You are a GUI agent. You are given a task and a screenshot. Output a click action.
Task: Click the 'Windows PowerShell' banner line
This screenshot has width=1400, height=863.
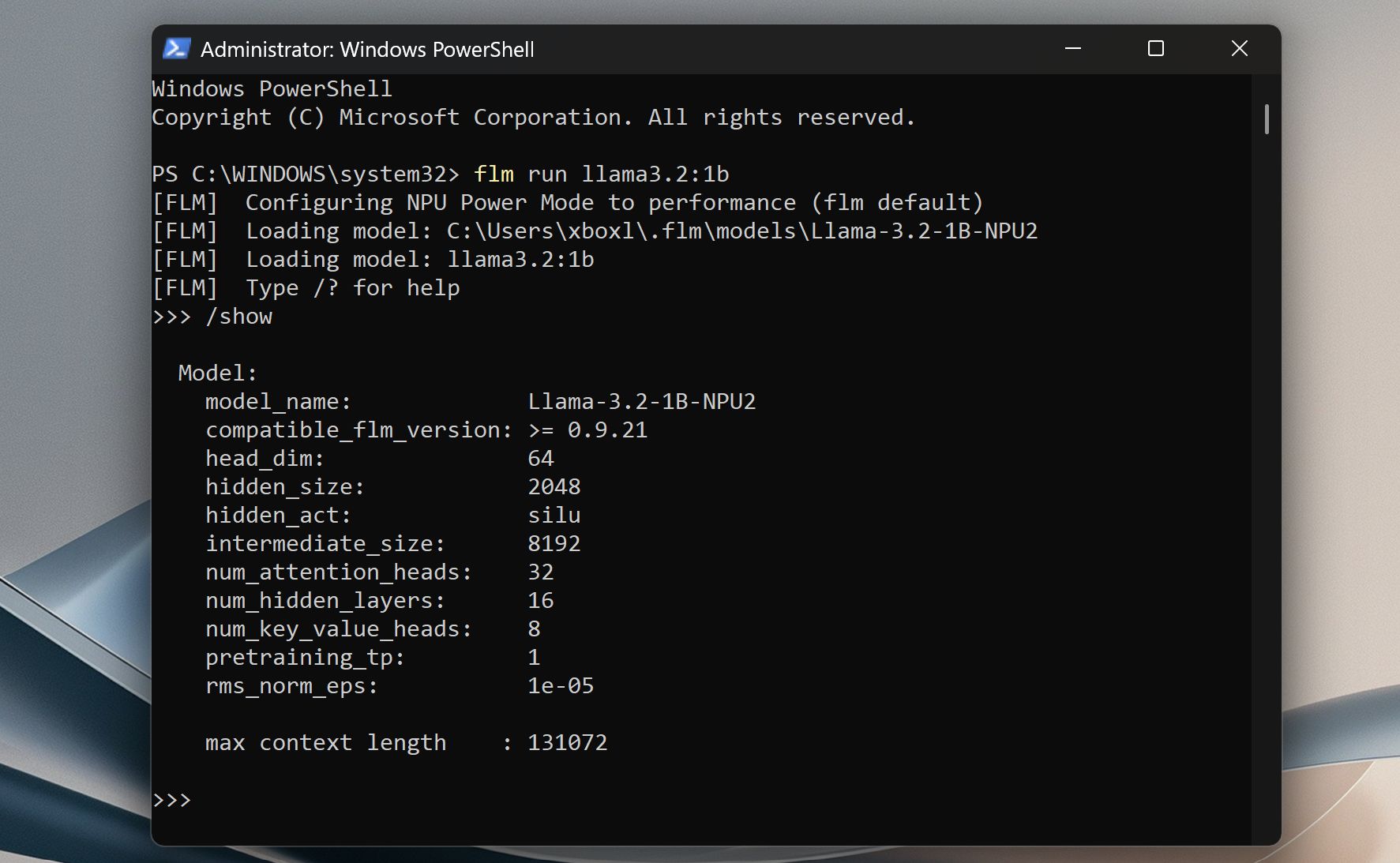tap(272, 89)
